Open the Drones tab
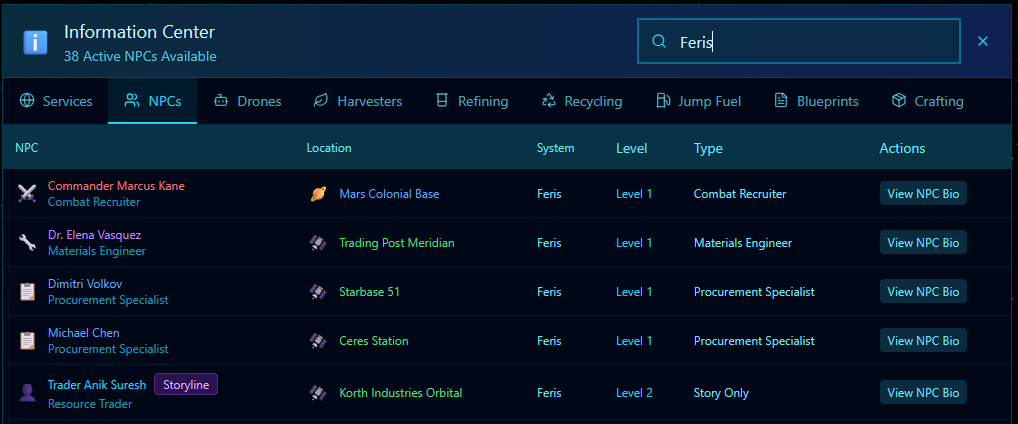Screen dimensions: 1018x424 (x=247, y=101)
